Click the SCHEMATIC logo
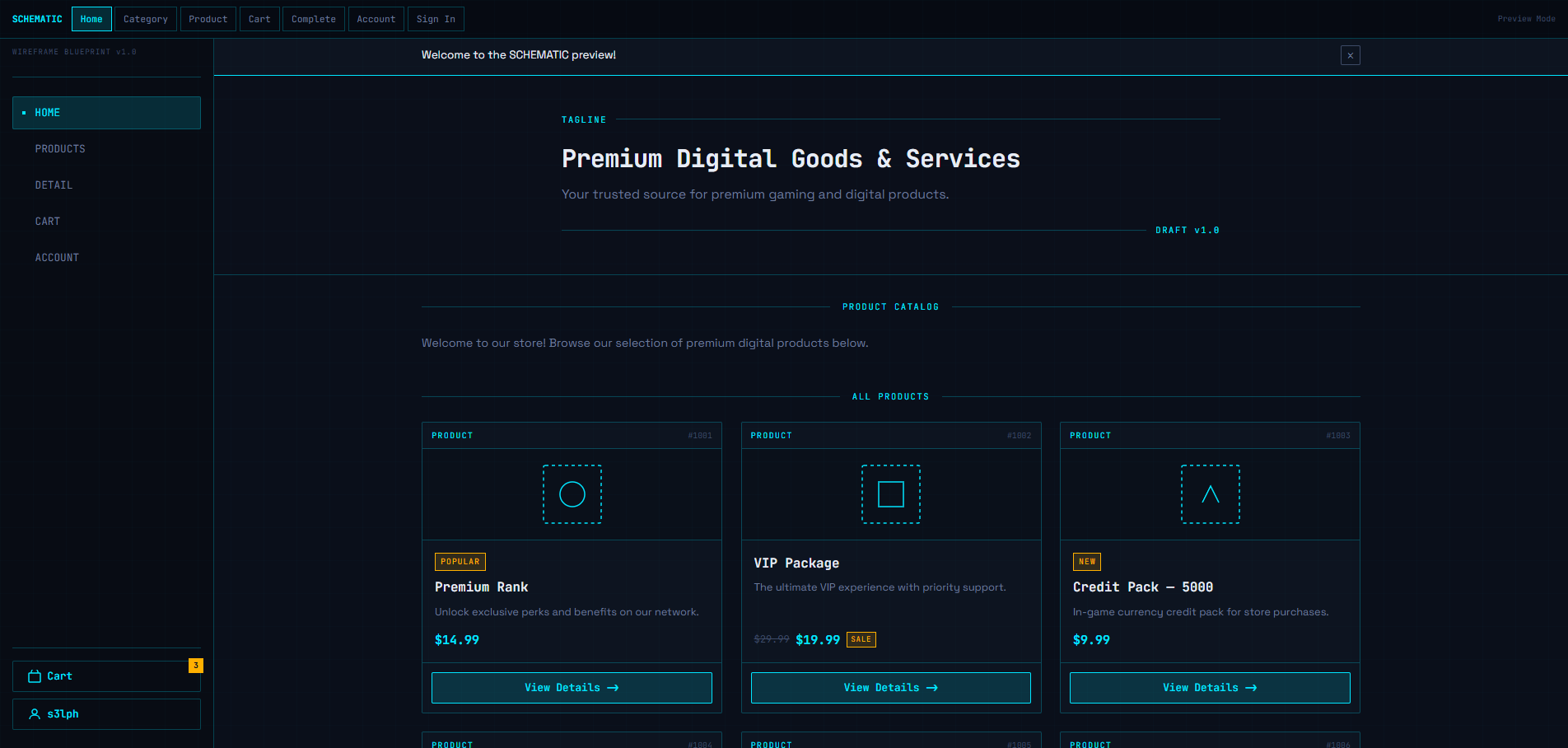This screenshot has width=1568, height=748. click(37, 19)
